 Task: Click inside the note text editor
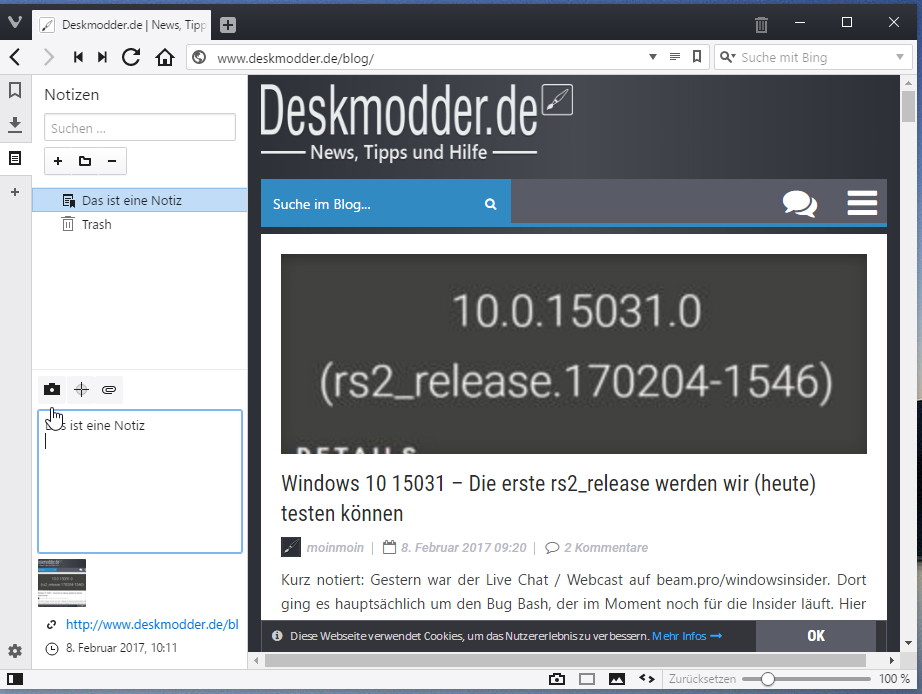pyautogui.click(x=140, y=482)
